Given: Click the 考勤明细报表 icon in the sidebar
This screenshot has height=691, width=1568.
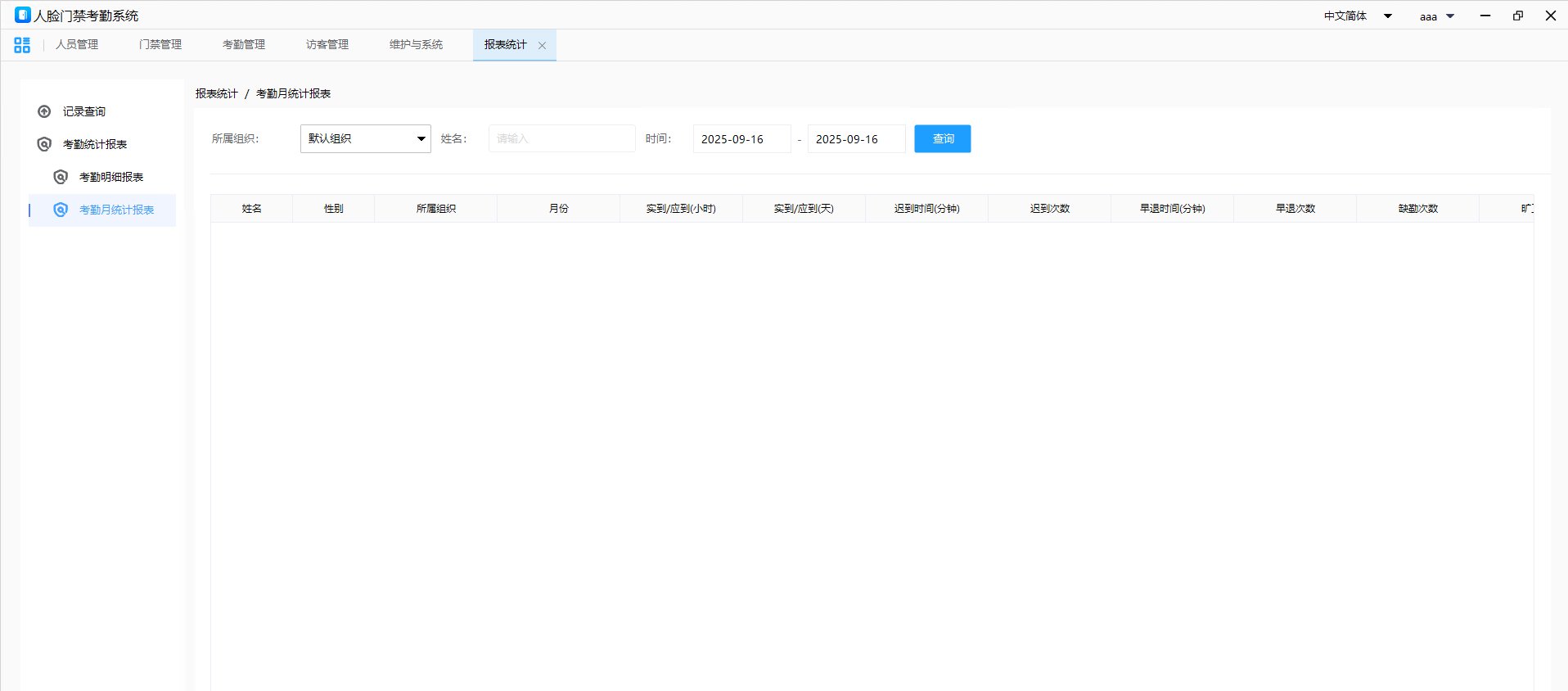Looking at the screenshot, I should [x=61, y=177].
